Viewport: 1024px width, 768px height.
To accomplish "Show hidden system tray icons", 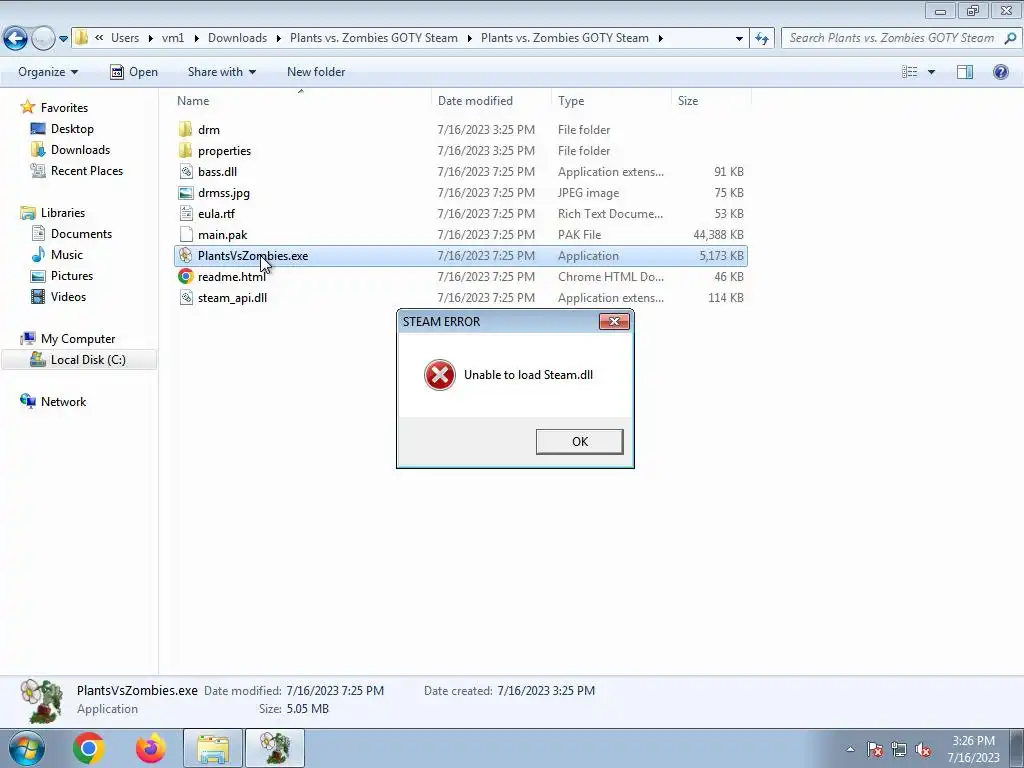I will click(850, 749).
